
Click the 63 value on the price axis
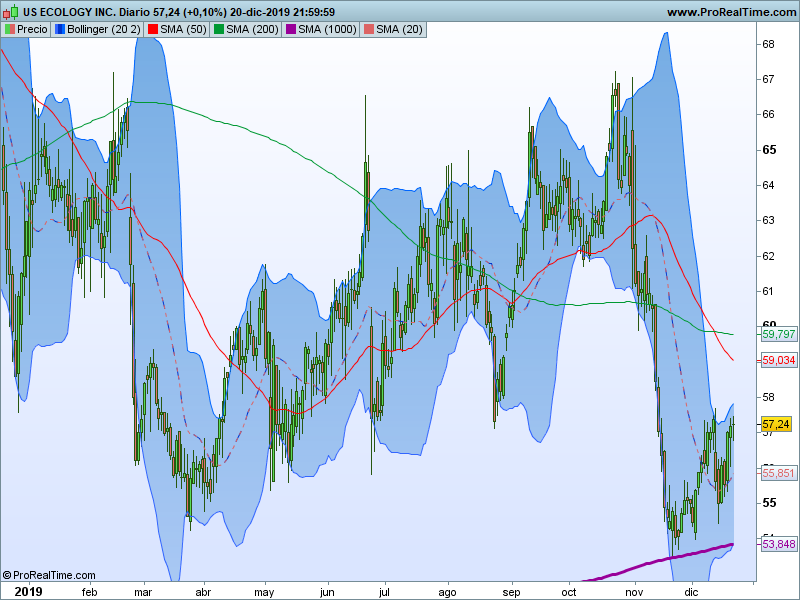pyautogui.click(x=768, y=220)
